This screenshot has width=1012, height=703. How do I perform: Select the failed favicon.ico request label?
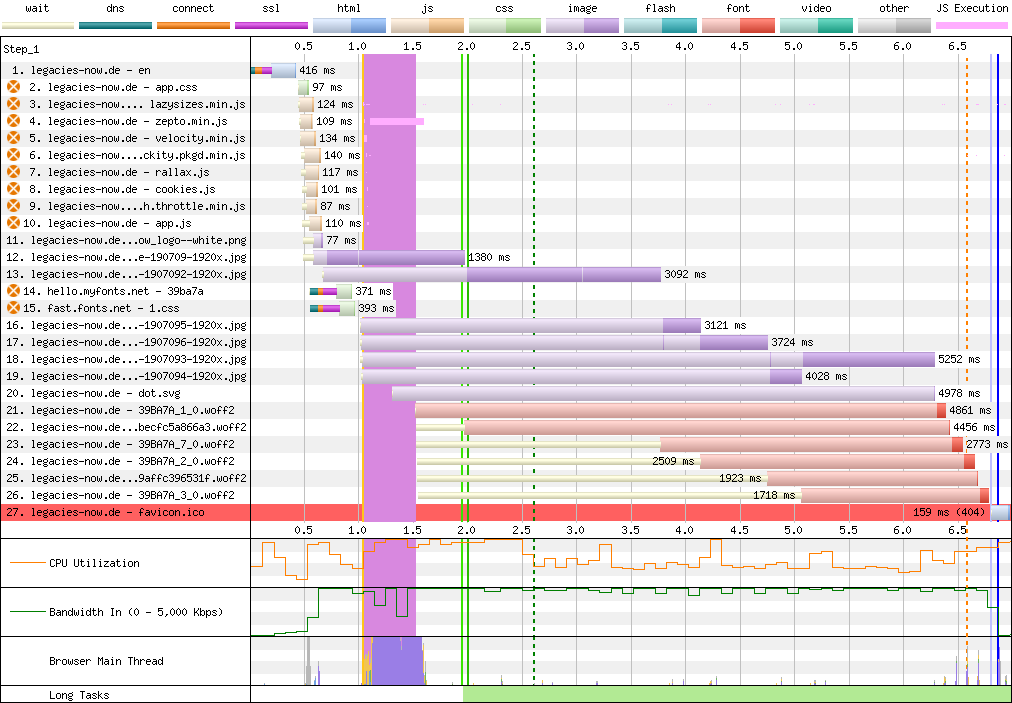coord(105,512)
